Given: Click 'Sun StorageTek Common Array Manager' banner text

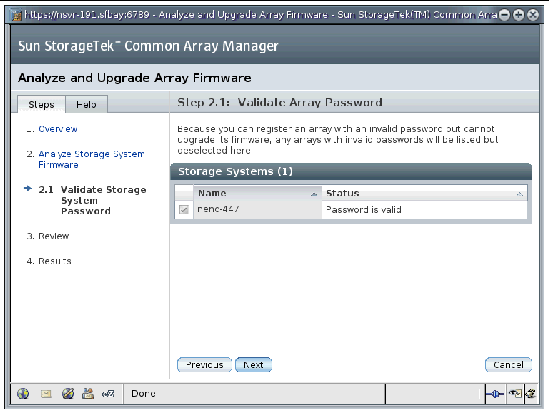Looking at the screenshot, I should 148,46.
